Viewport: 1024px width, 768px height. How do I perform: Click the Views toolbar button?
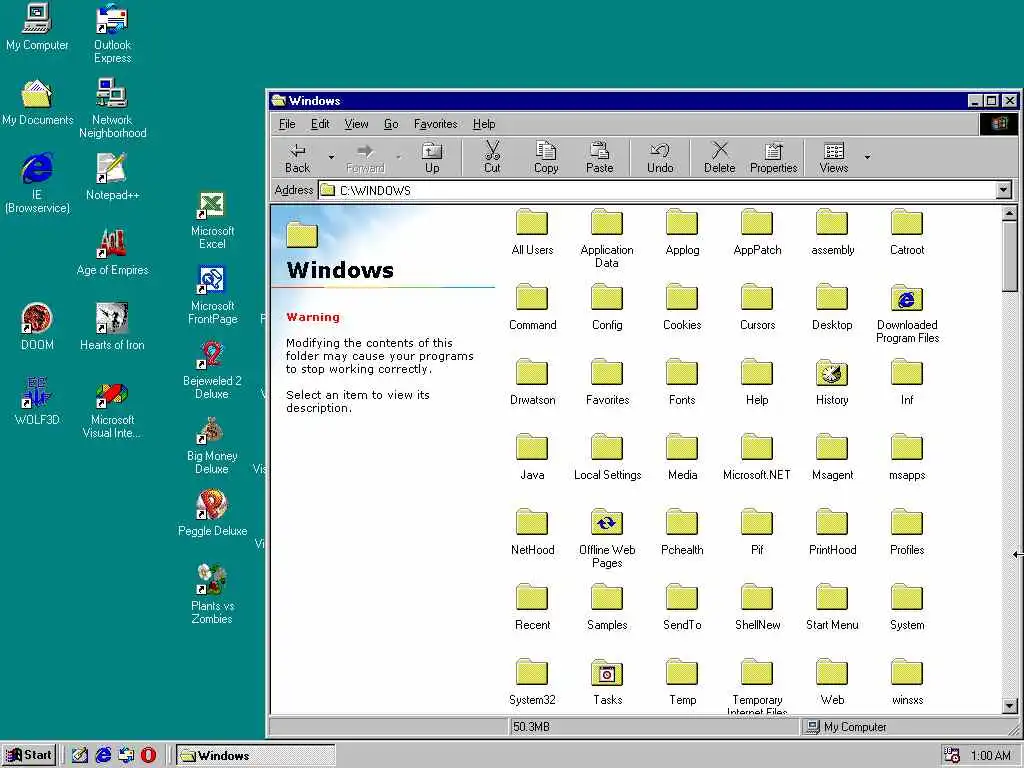click(834, 157)
